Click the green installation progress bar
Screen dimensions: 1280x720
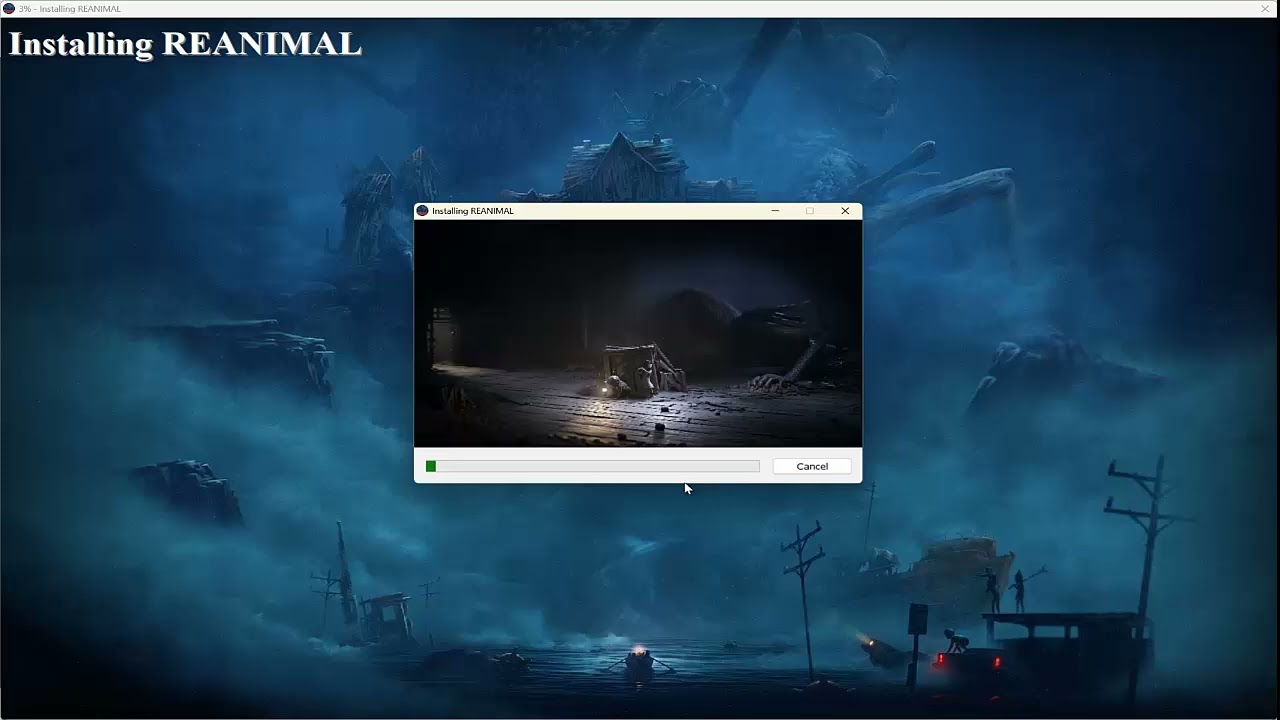(x=592, y=466)
